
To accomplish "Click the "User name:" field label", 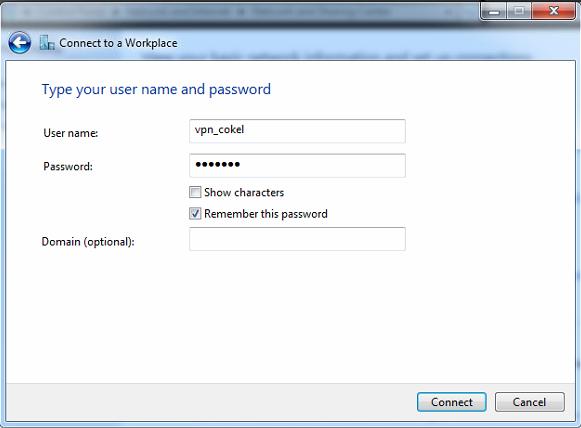I will point(71,133).
